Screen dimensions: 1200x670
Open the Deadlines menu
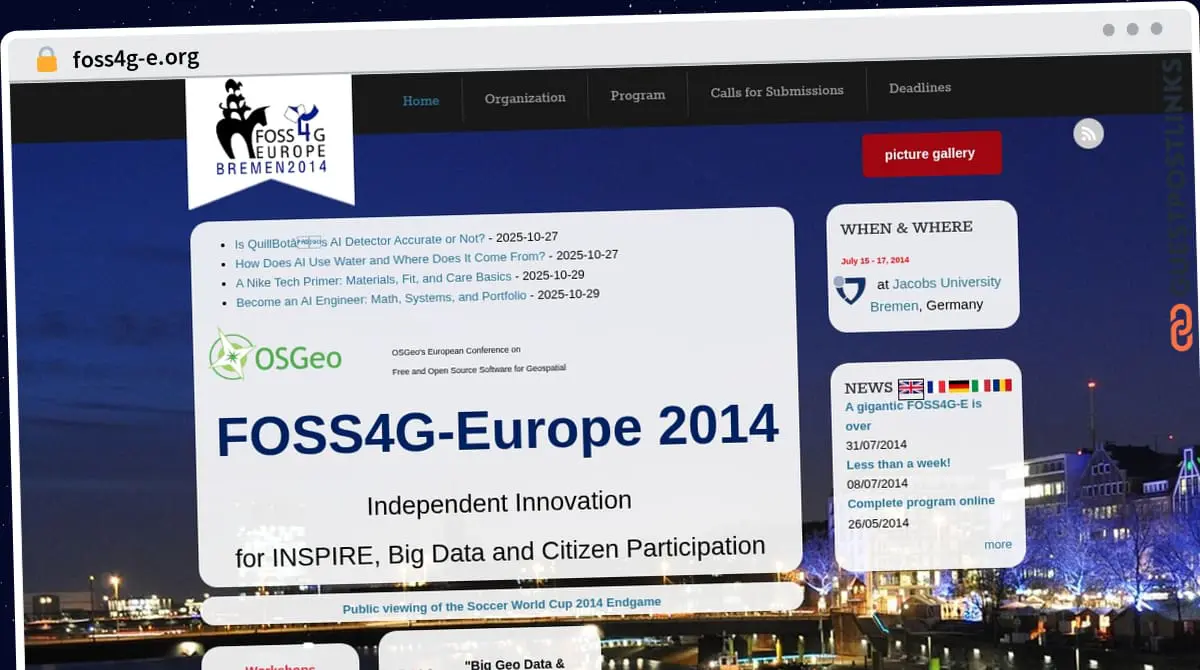coord(920,88)
